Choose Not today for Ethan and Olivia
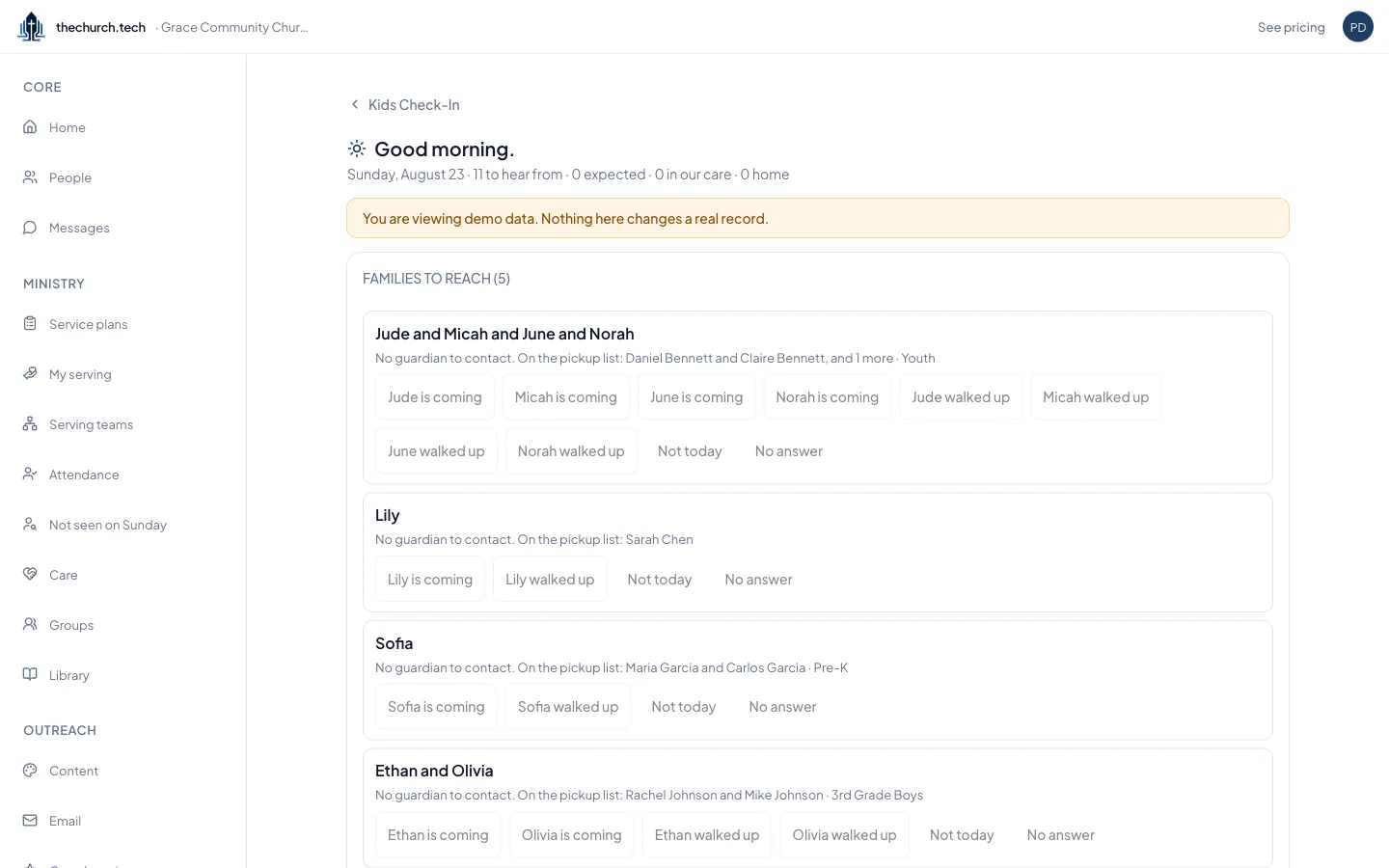Screen dimensions: 1389x868 [x=962, y=835]
